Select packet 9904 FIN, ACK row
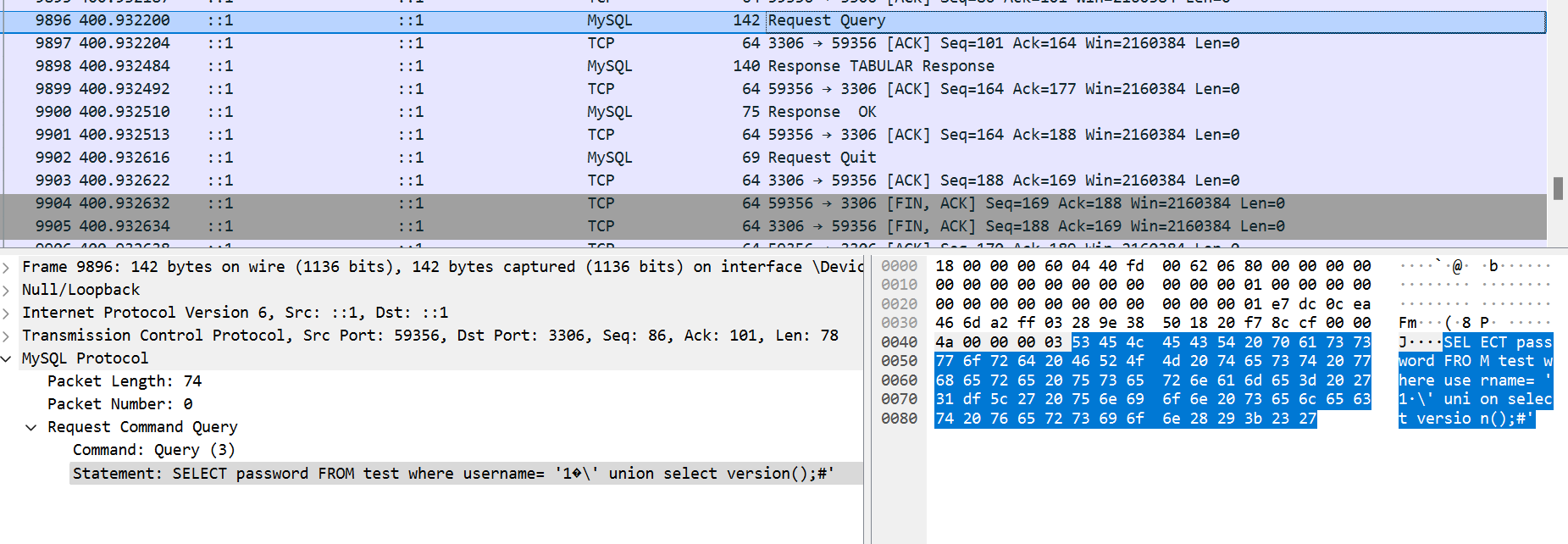1568x544 pixels. point(930,203)
